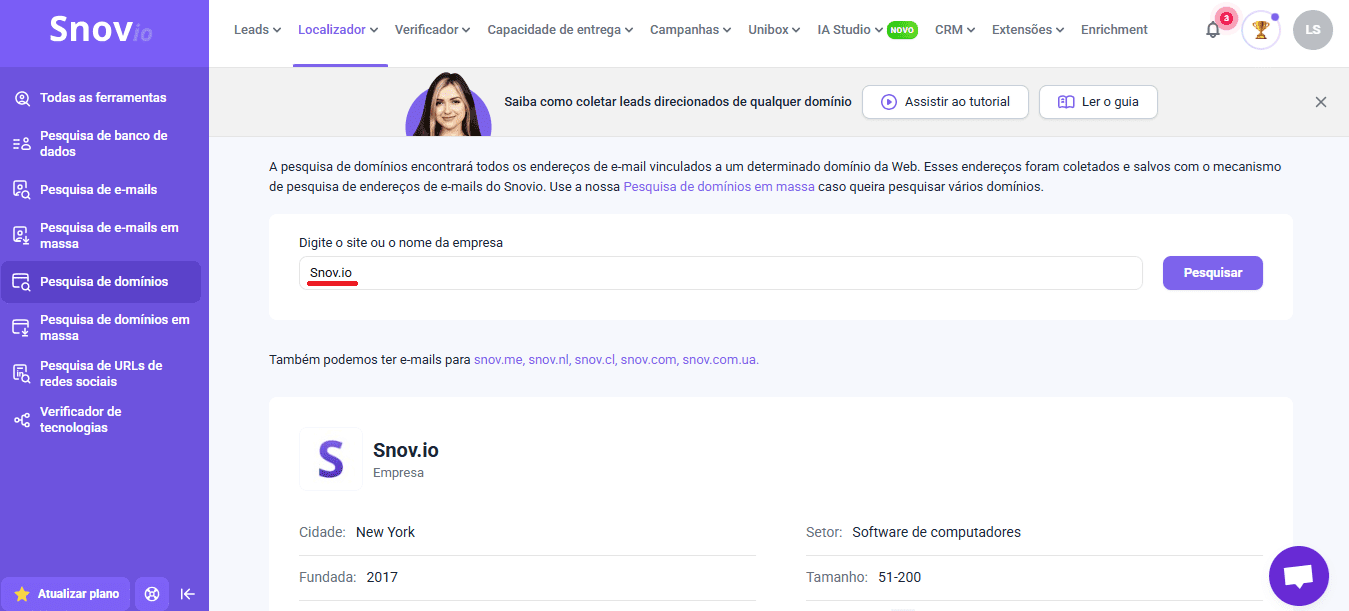Click Atualizar plano upgrade button

[x=67, y=594]
